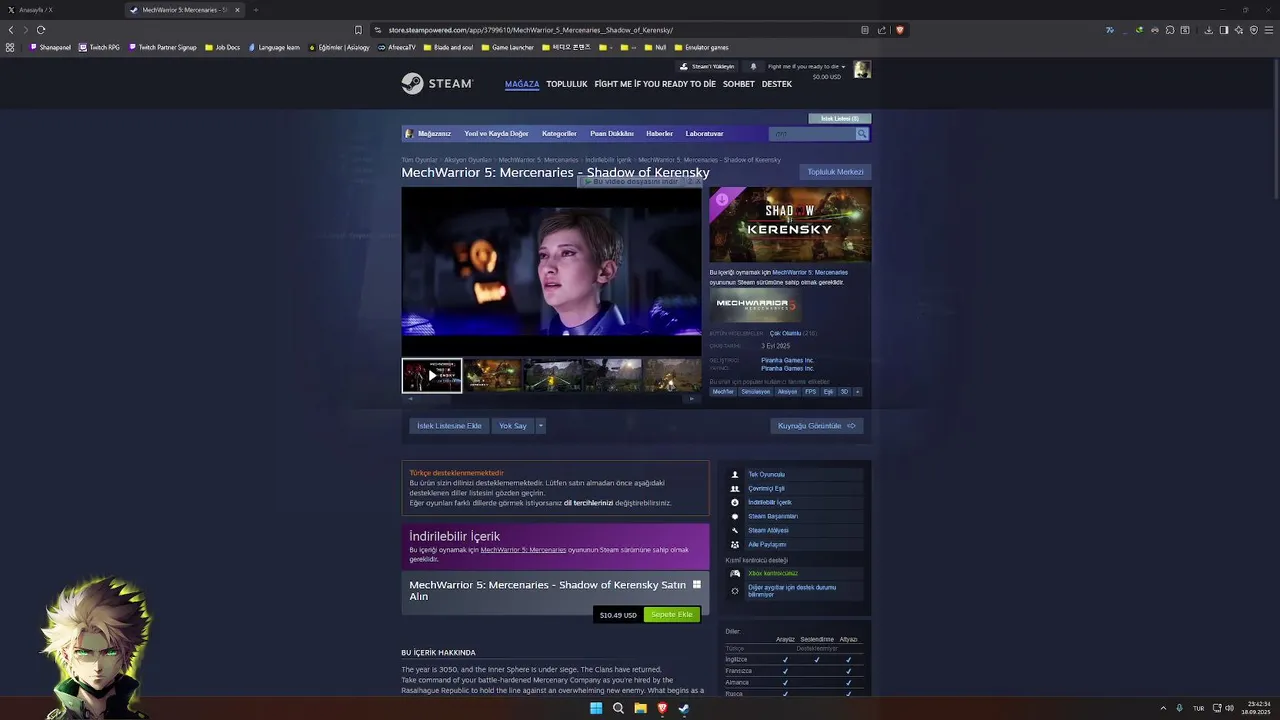Open the Haberler news tab

click(x=659, y=133)
